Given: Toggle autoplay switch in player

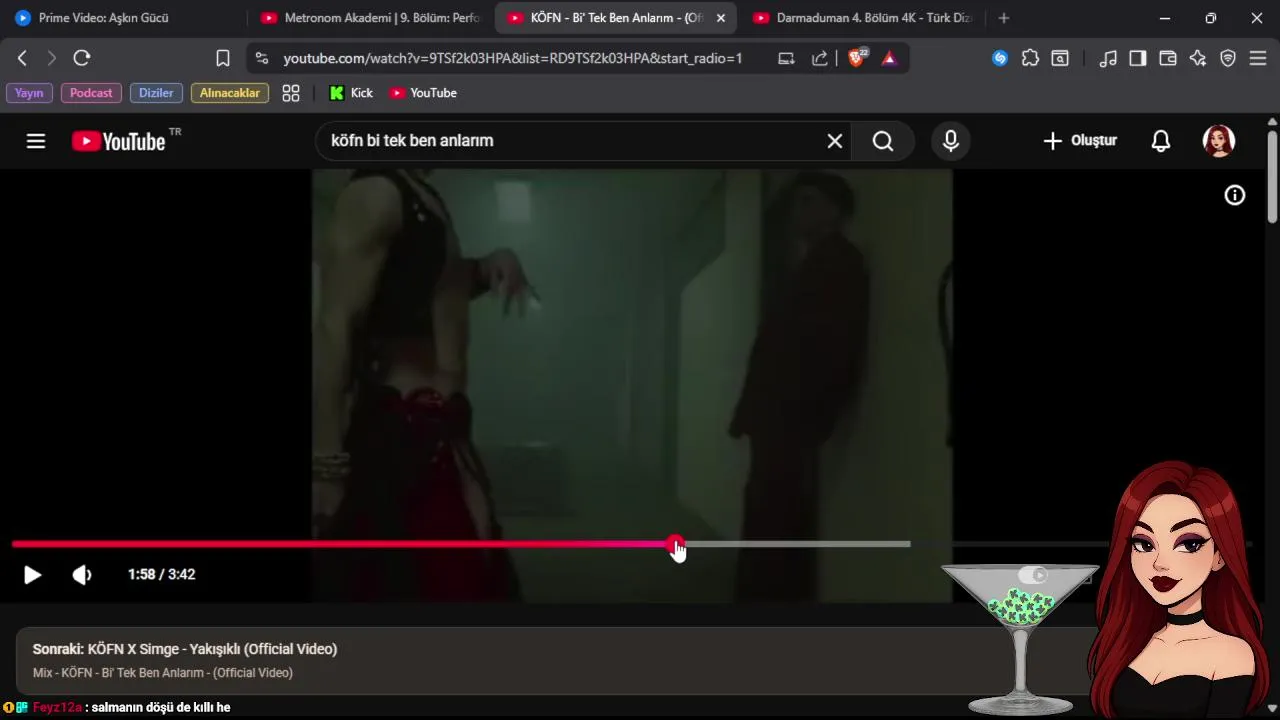Looking at the screenshot, I should (1033, 575).
